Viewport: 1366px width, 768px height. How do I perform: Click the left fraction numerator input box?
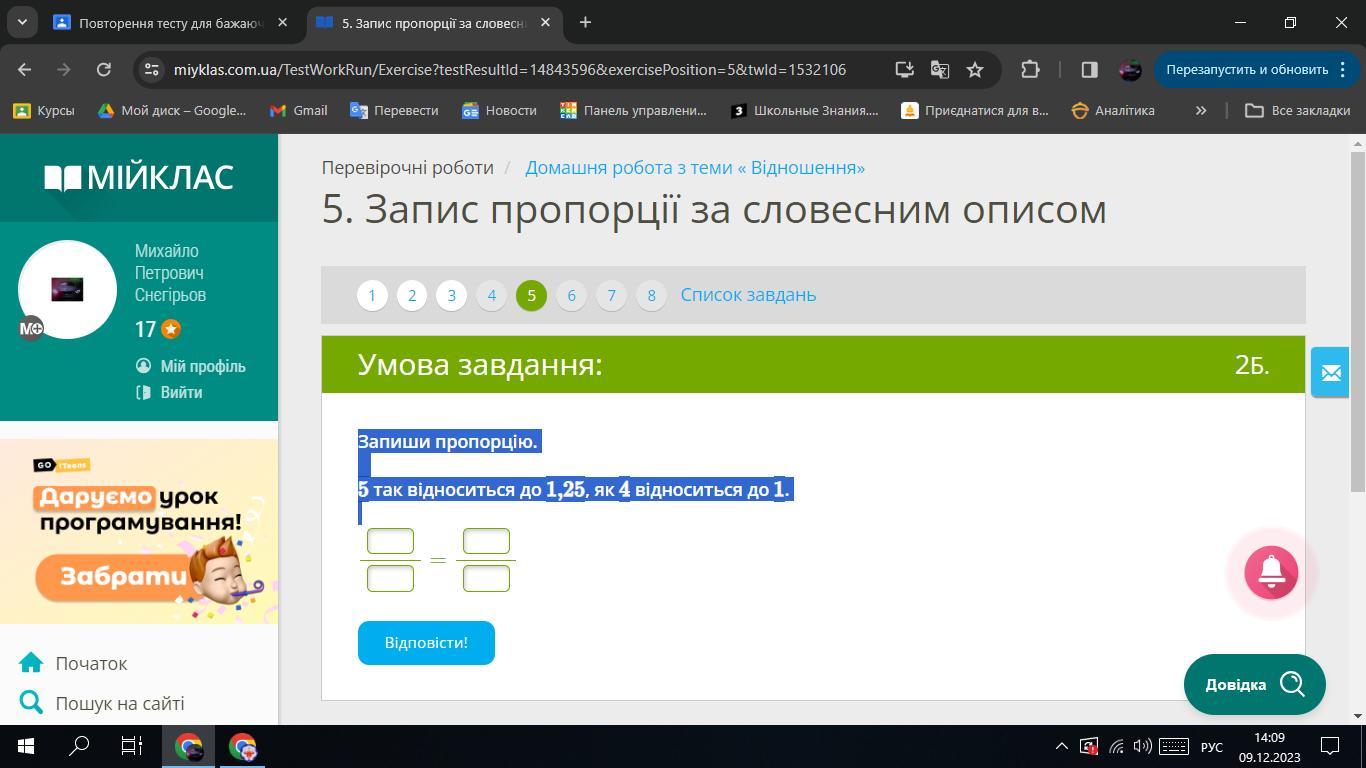point(390,541)
